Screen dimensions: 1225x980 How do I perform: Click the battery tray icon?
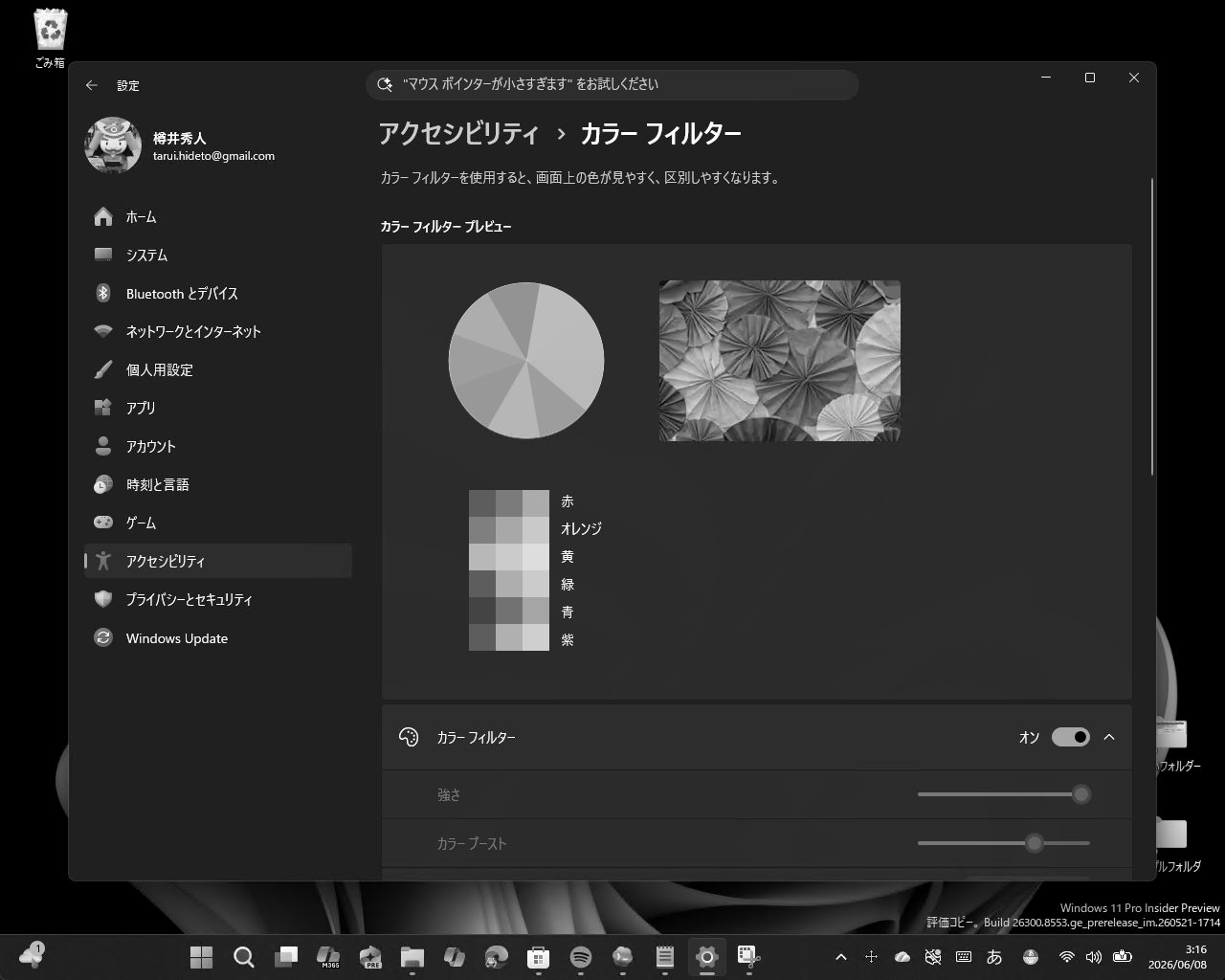click(x=1122, y=957)
